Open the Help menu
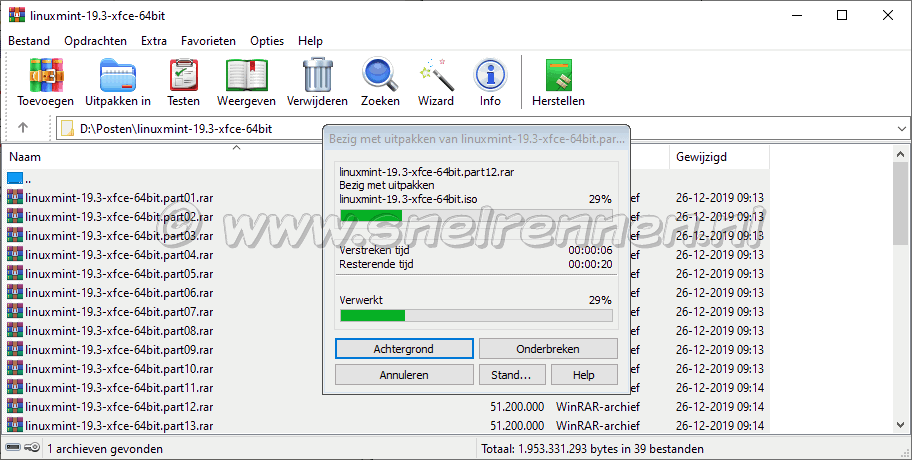The height and width of the screenshot is (460, 912). [x=310, y=41]
